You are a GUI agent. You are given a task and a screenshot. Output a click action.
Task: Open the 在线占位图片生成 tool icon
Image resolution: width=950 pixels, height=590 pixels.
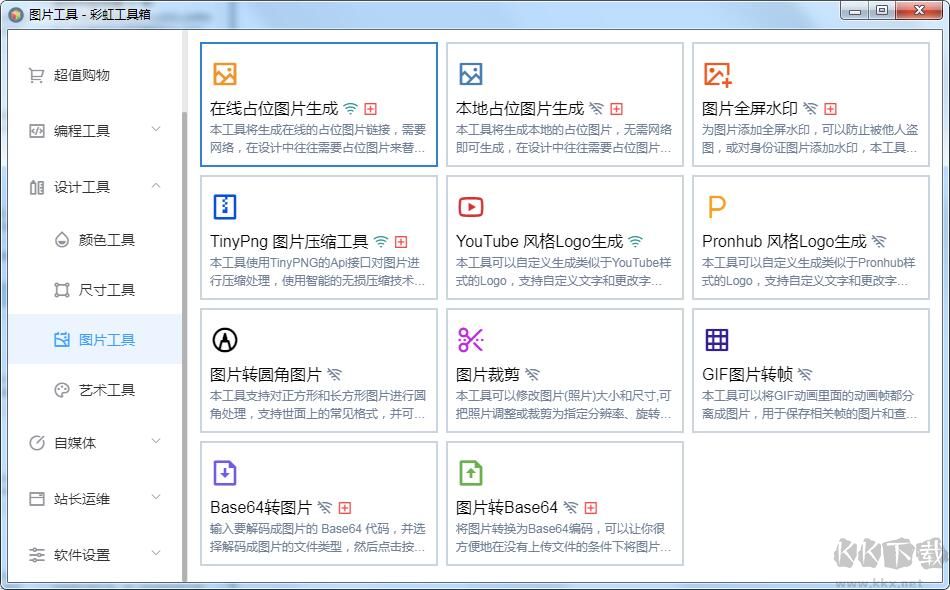point(225,73)
